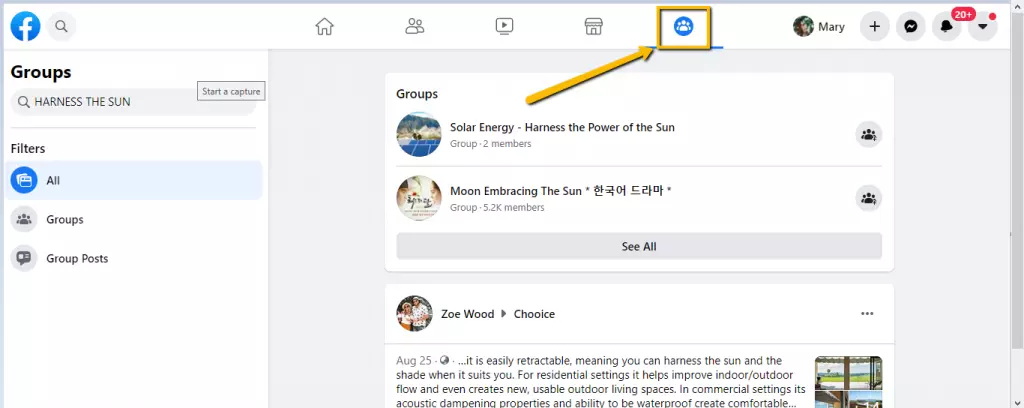
Task: Open Moon Embracing The Sun group thumbnail
Action: pyautogui.click(x=419, y=198)
